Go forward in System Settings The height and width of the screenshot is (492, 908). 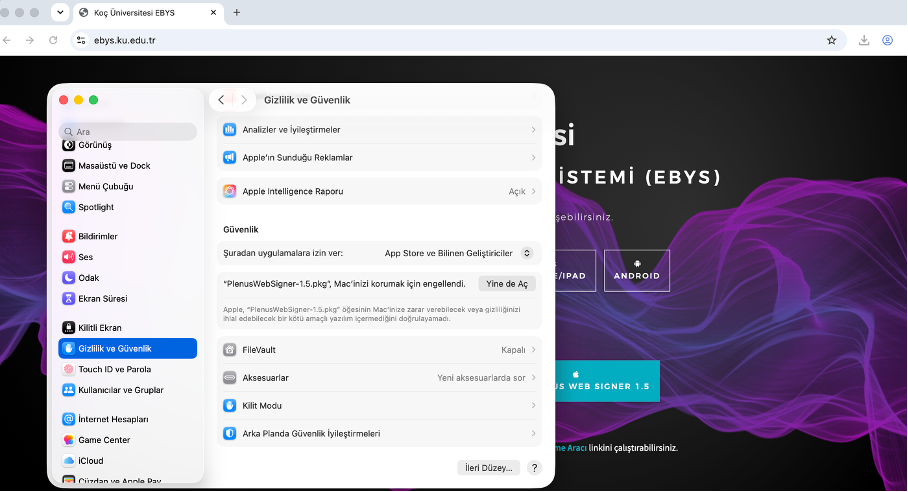coord(244,100)
